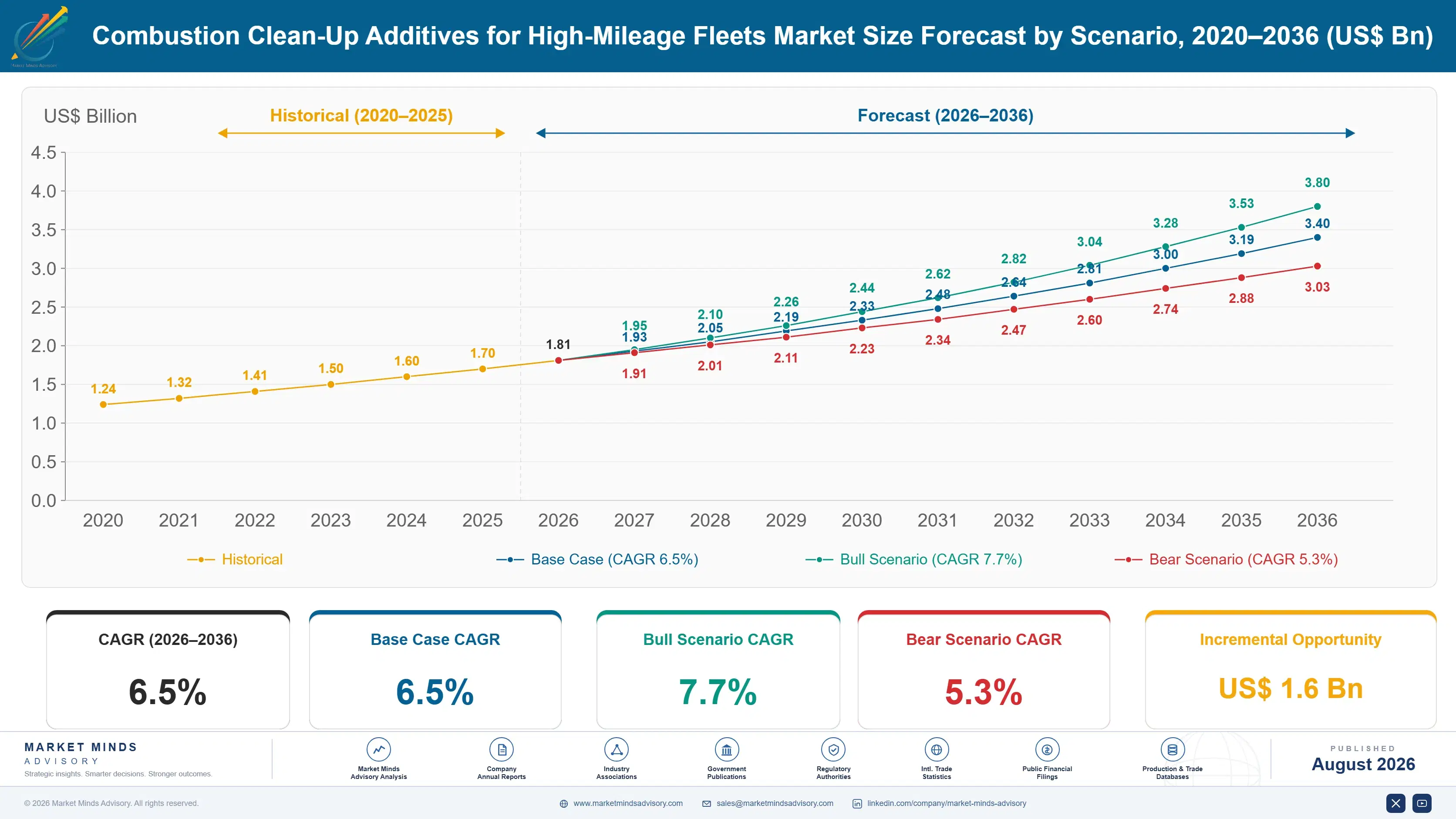The image size is (1456, 819).
Task: Click the 2036 base data point 3.40
Action: tap(1318, 238)
